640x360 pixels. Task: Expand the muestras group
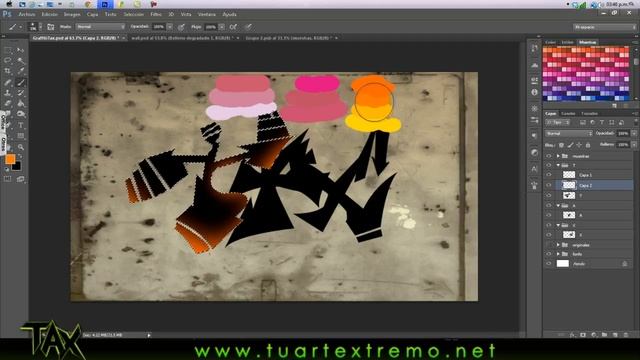(x=558, y=156)
